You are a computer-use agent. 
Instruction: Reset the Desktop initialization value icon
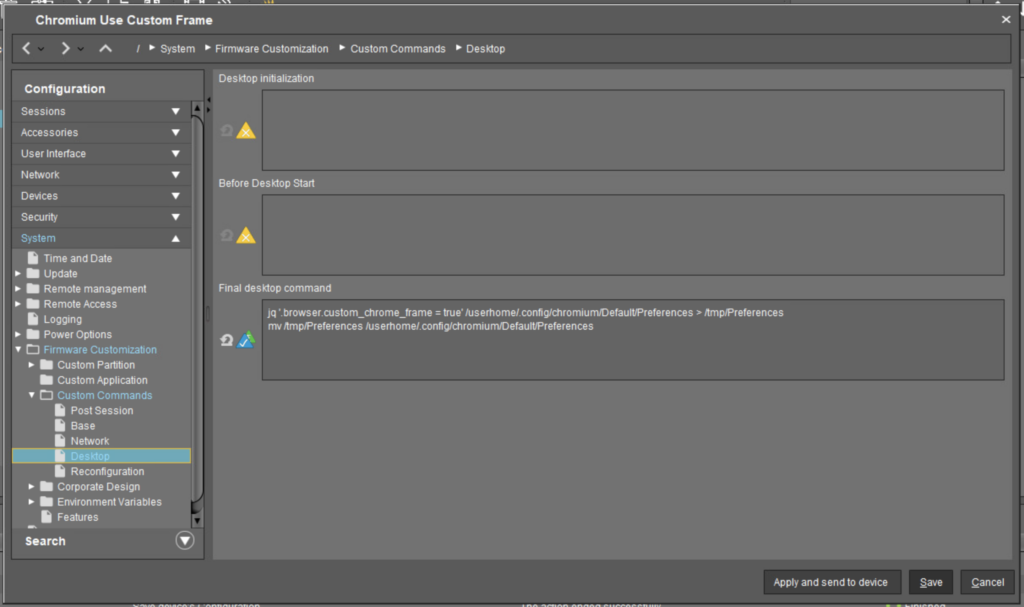[227, 131]
